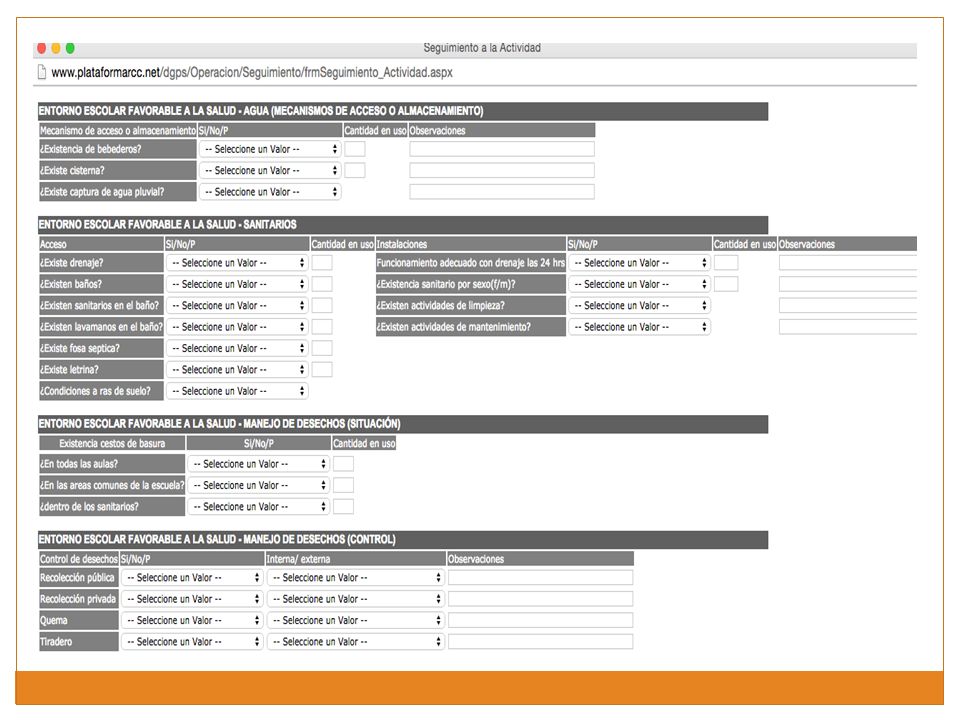Click the yellow minimize window button
The image size is (960, 720).
pos(56,48)
